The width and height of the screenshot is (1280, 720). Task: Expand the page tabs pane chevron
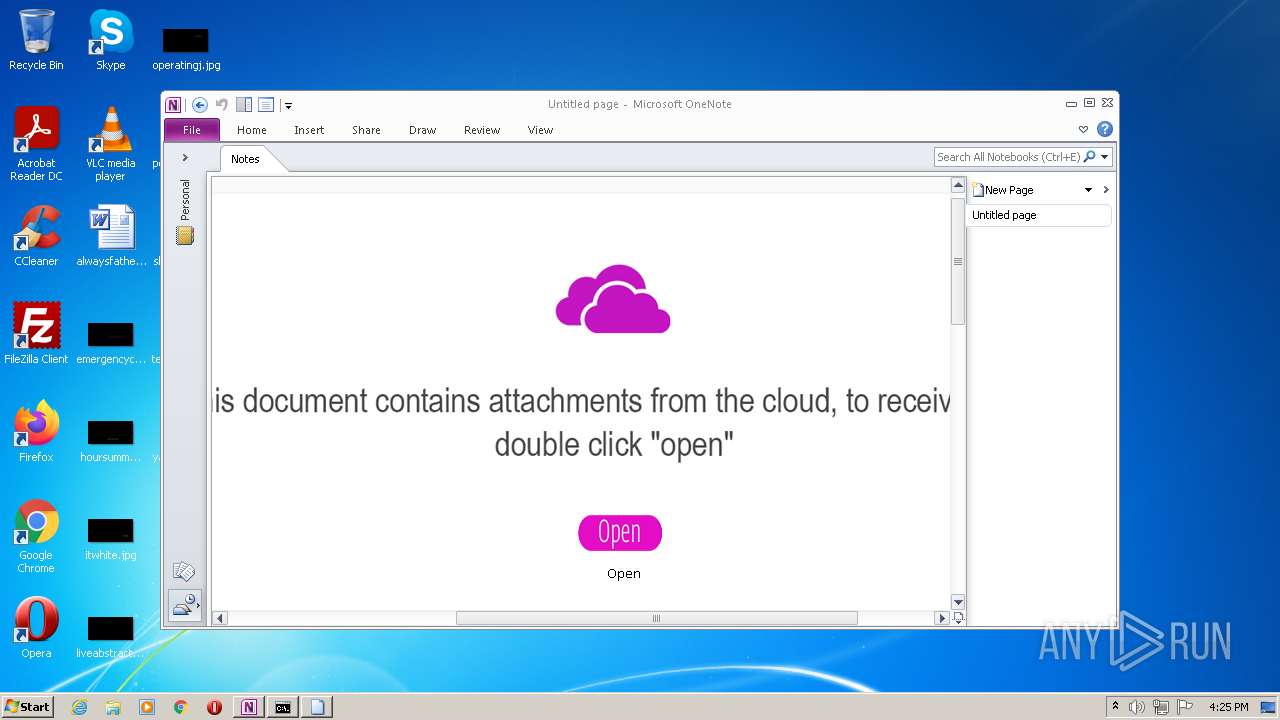coord(1106,190)
